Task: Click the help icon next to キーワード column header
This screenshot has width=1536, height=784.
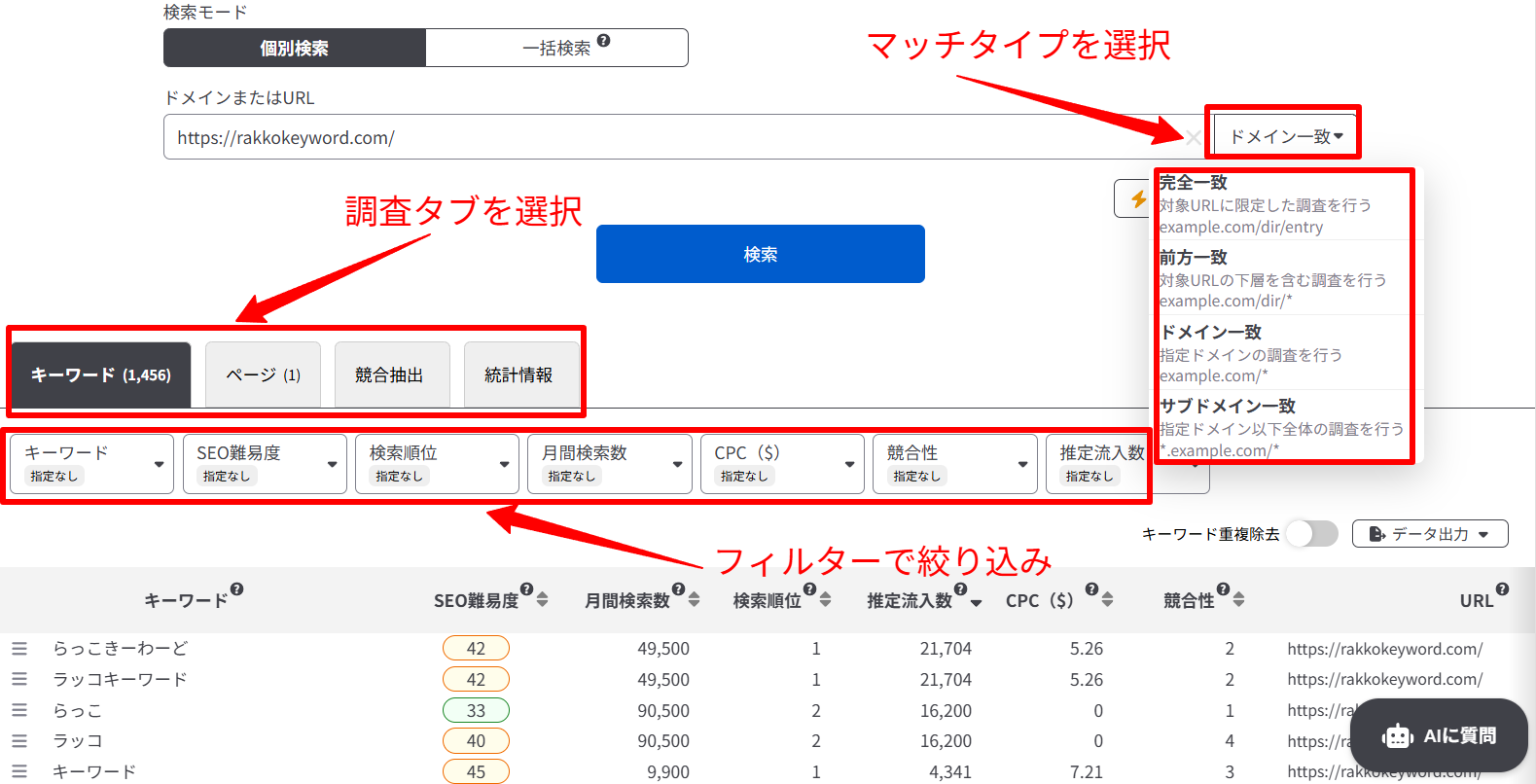Action: point(236,589)
